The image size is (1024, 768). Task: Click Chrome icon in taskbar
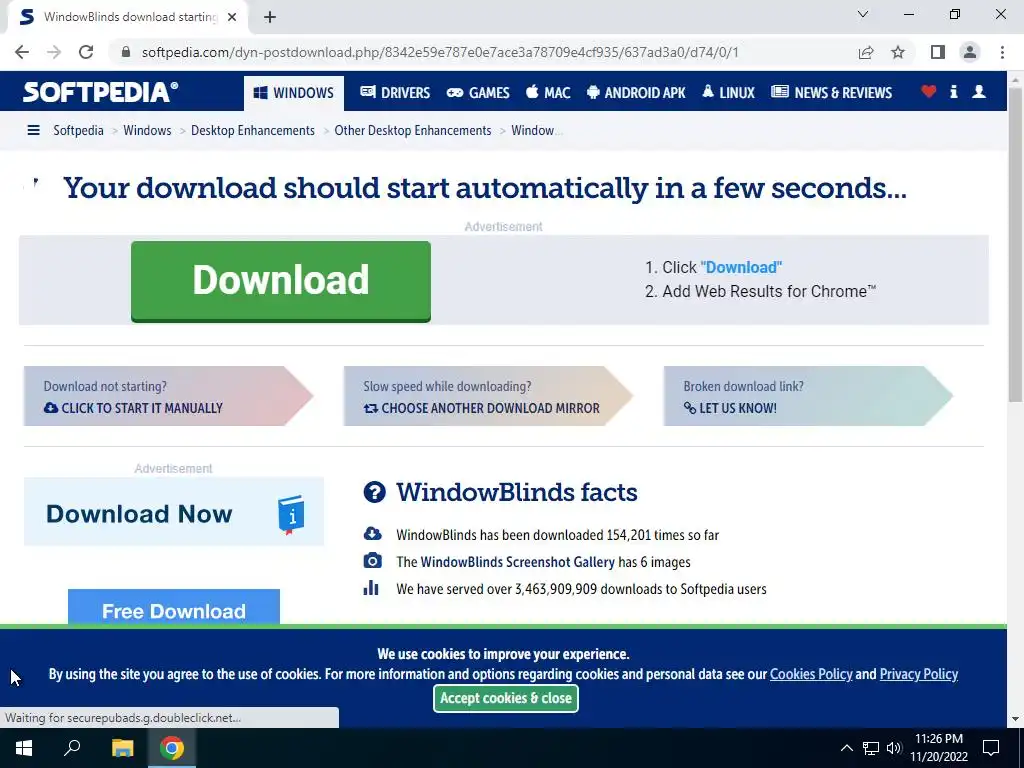pyautogui.click(x=172, y=748)
